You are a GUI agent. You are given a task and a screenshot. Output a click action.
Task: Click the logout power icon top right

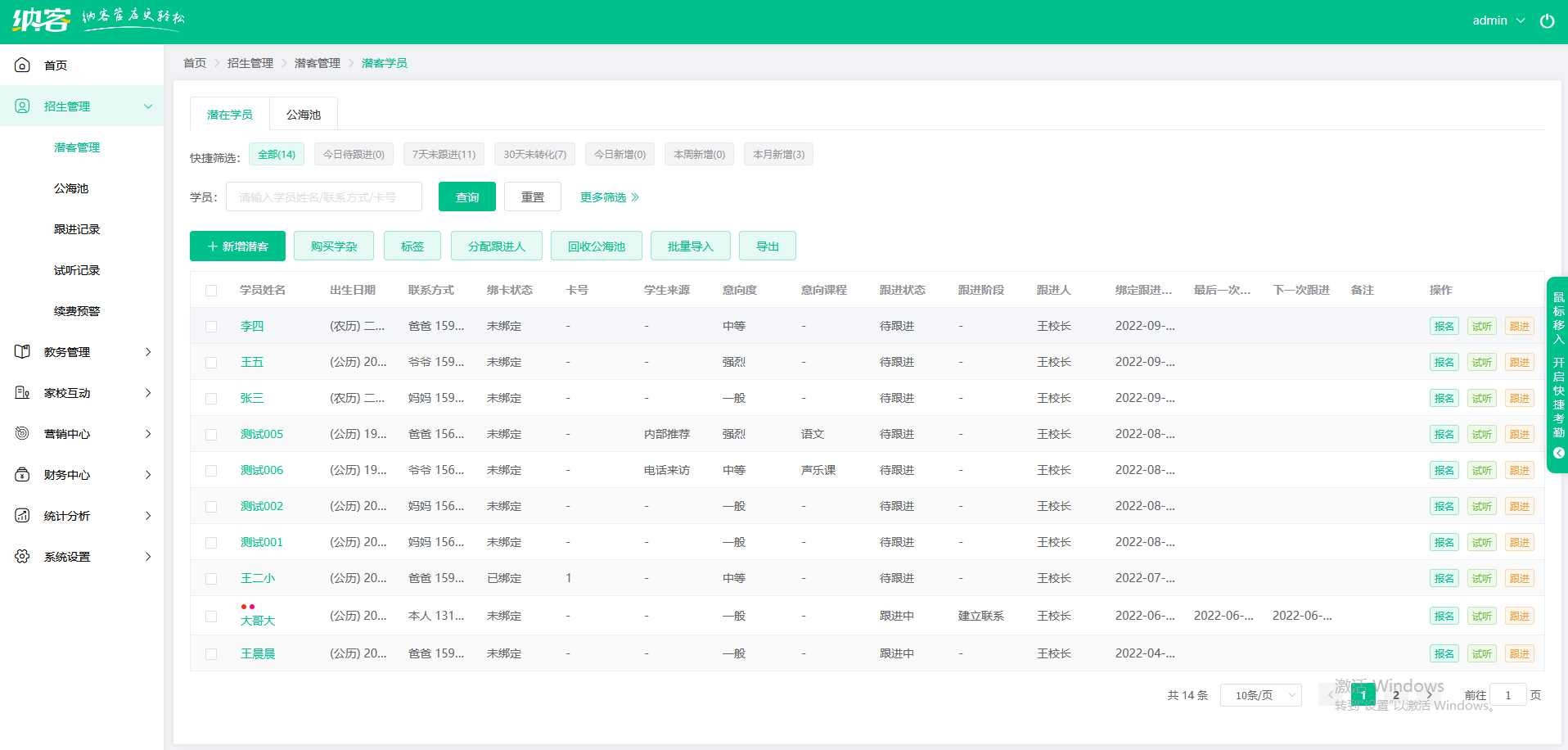(1547, 21)
